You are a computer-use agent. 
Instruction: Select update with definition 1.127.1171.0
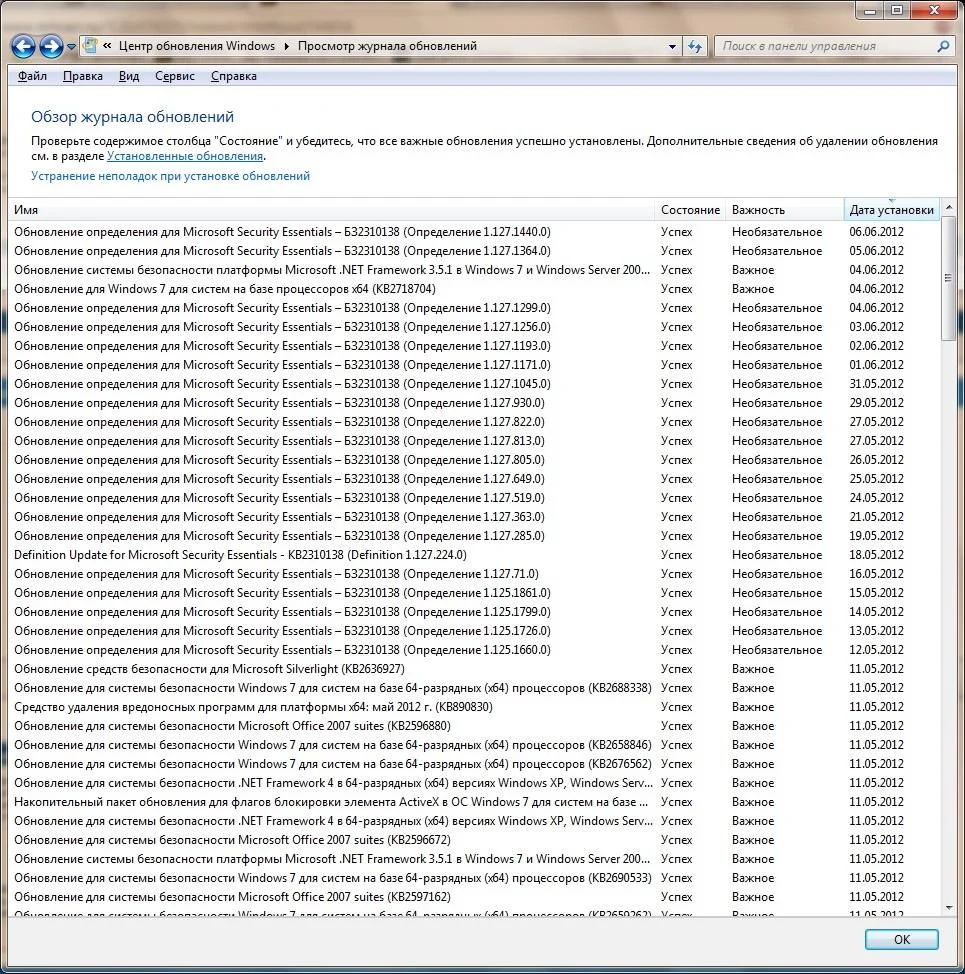(474, 365)
